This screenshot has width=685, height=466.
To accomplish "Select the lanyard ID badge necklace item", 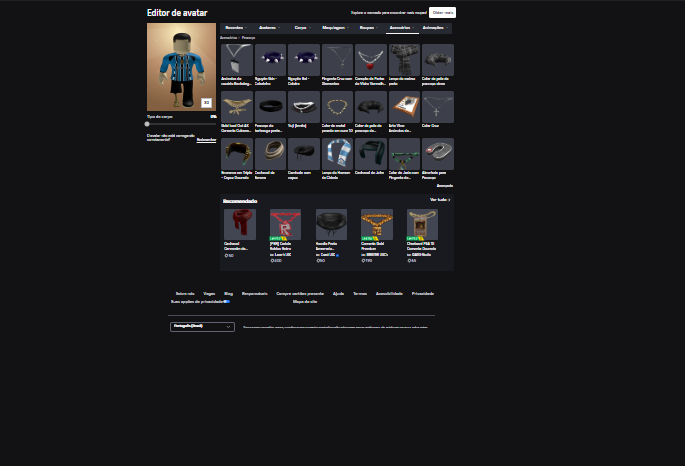I will [x=237, y=60].
